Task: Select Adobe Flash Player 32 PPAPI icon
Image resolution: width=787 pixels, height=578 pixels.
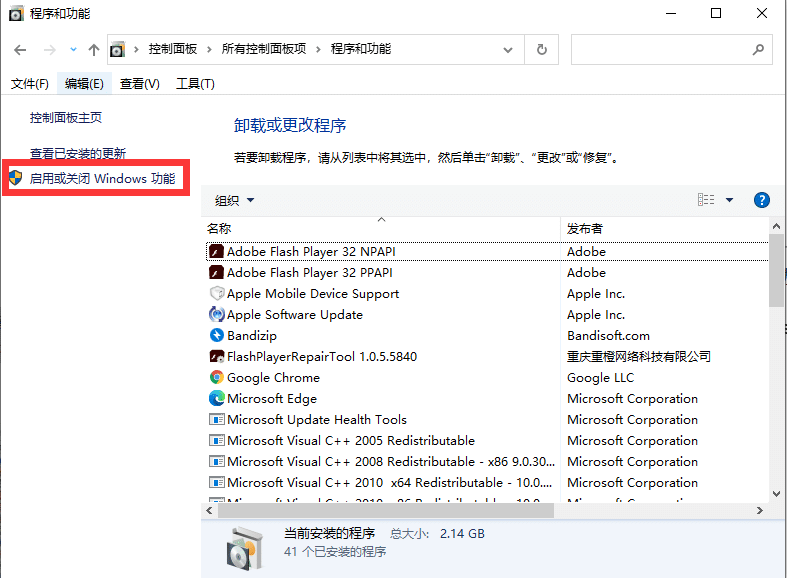Action: pyautogui.click(x=216, y=272)
